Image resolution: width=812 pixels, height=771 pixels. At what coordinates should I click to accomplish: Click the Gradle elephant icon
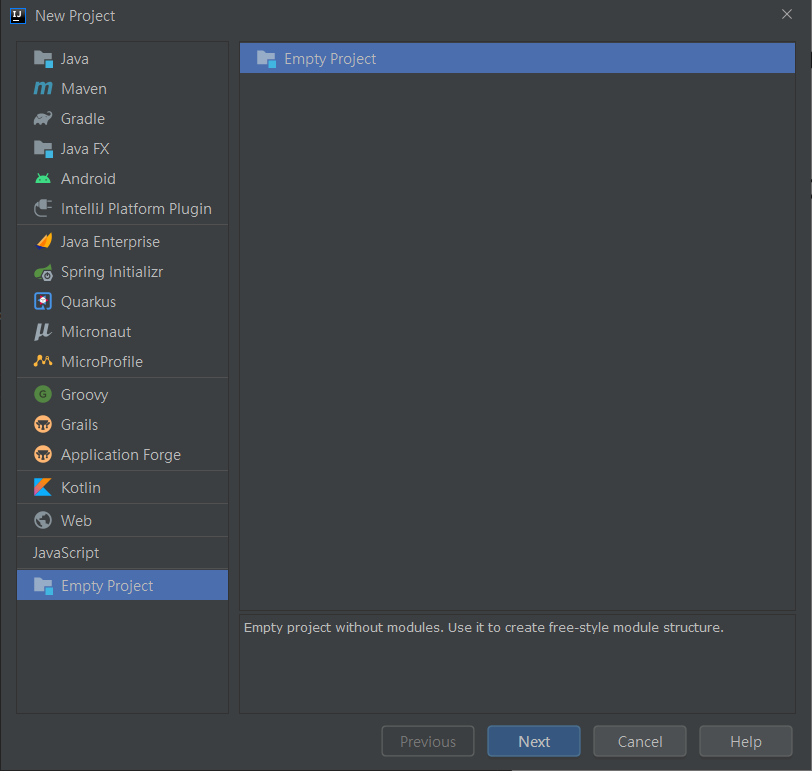pyautogui.click(x=43, y=119)
